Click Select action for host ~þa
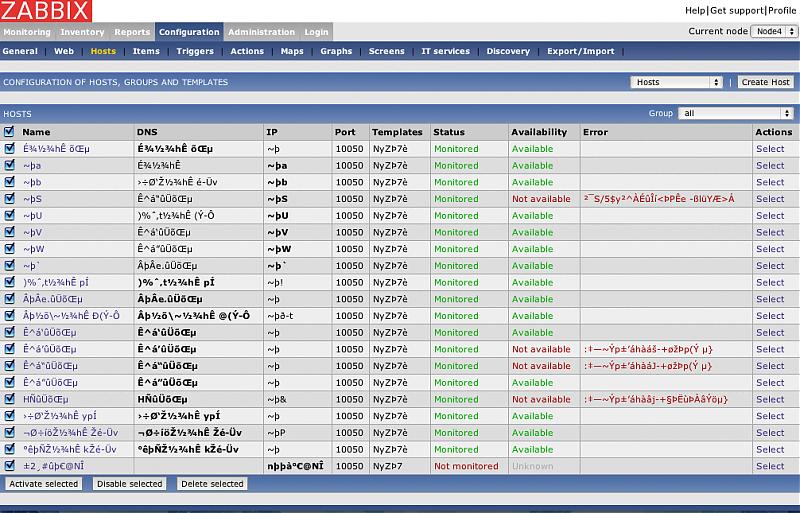Viewport: 800px width, 513px height. (x=770, y=165)
